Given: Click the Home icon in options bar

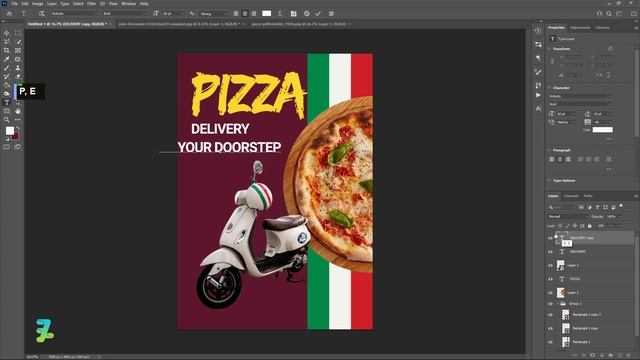Looking at the screenshot, I should pyautogui.click(x=9, y=13).
